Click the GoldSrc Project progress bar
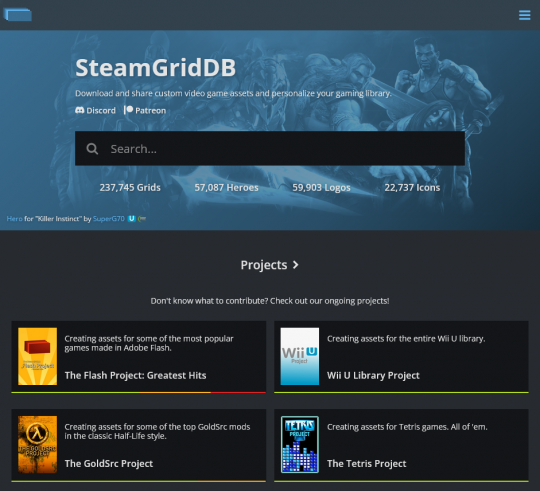 point(138,481)
